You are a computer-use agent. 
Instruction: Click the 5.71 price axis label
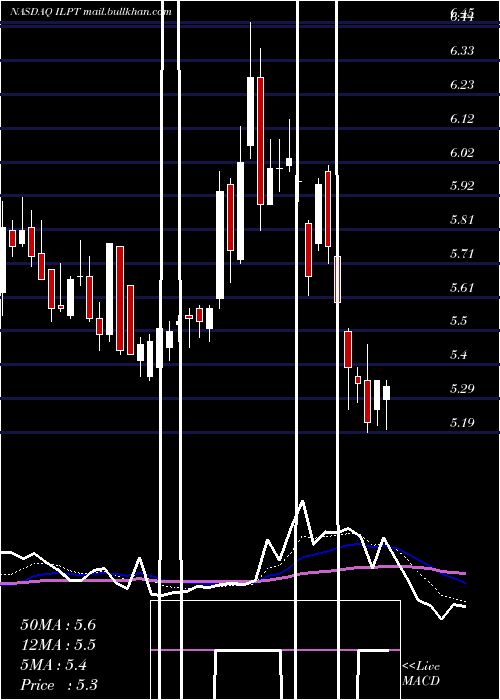pyautogui.click(x=462, y=254)
